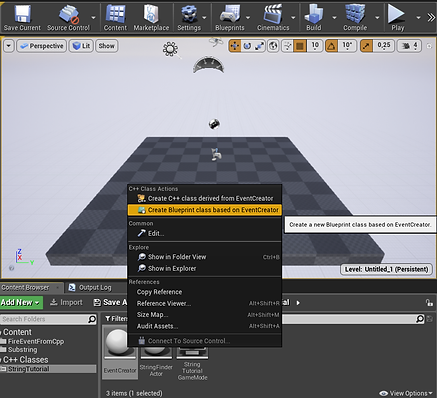Screen dimensions: 437x398
Task: Expand Build options dropdown arrow
Action: (x=334, y=17)
